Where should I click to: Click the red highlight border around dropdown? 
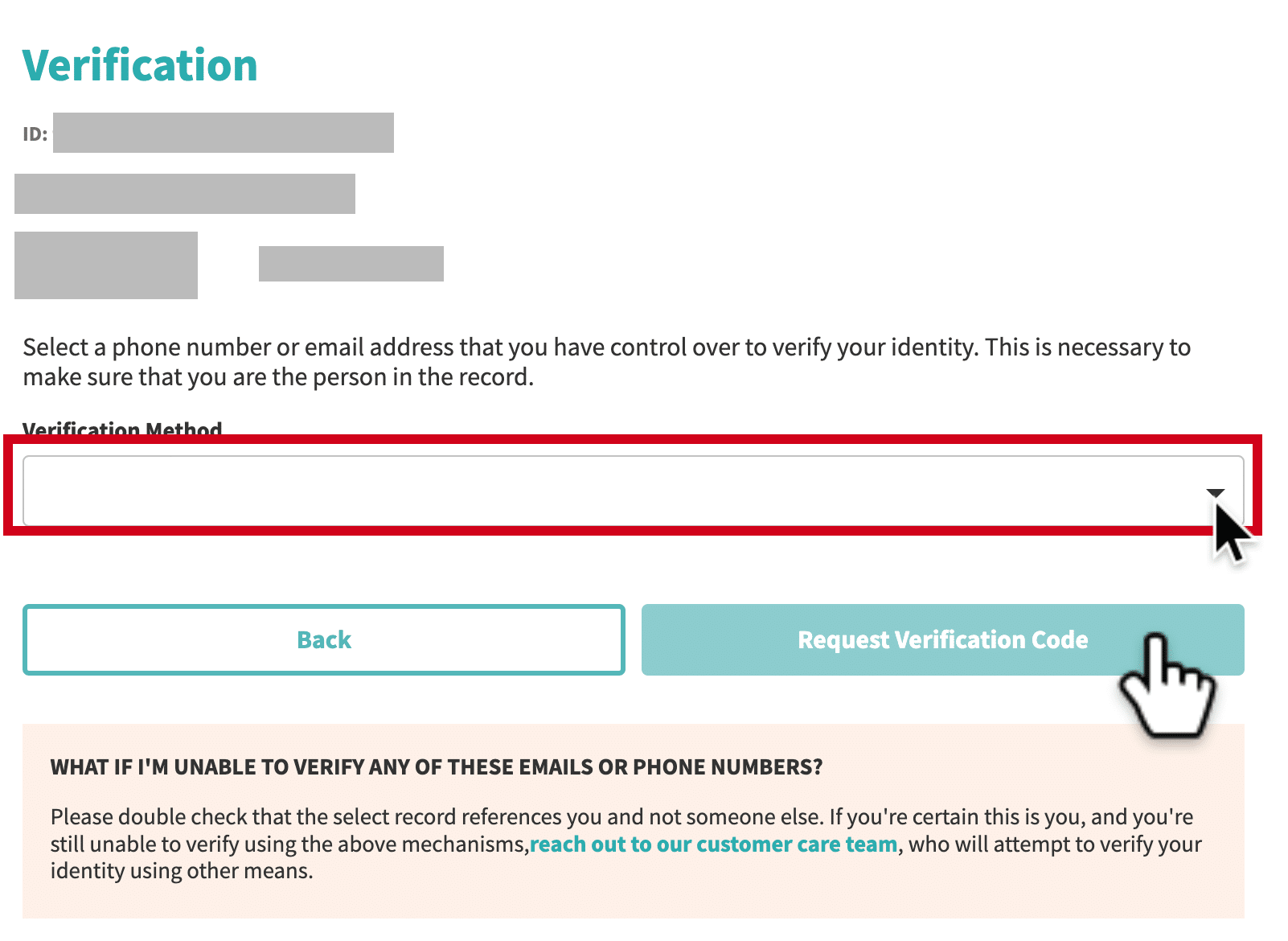633,439
